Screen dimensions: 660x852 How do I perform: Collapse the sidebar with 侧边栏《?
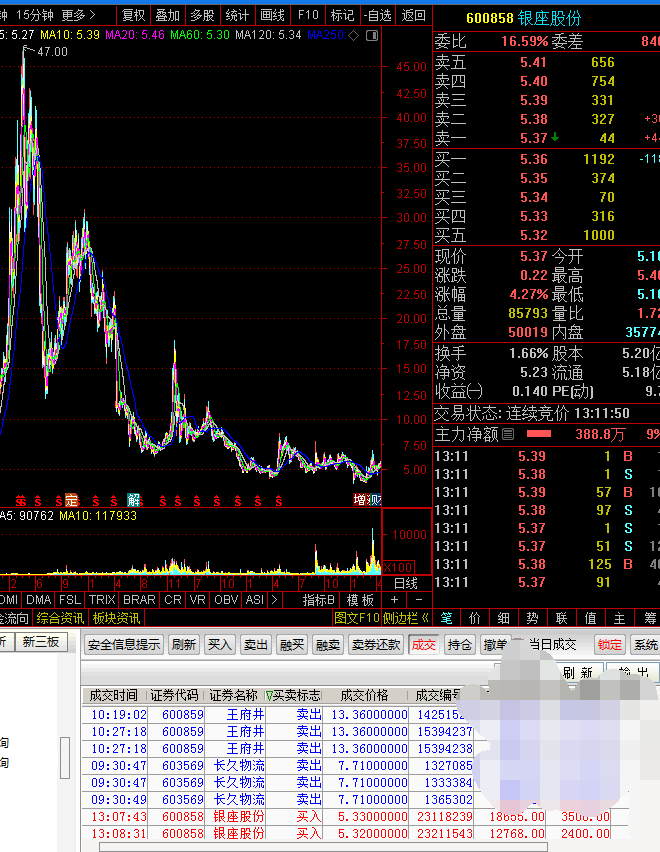click(x=406, y=618)
